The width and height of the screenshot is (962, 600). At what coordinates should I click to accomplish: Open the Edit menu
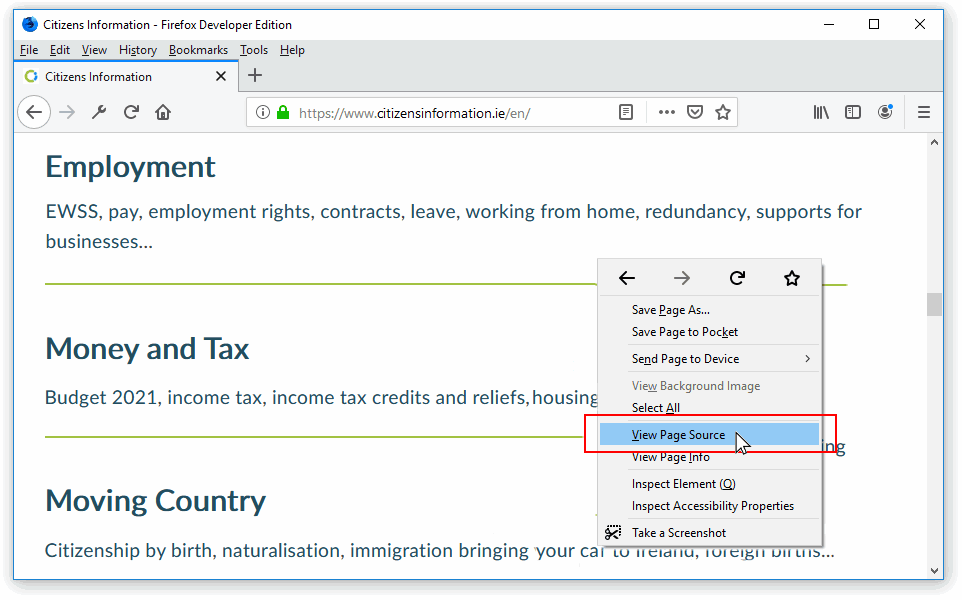click(60, 50)
